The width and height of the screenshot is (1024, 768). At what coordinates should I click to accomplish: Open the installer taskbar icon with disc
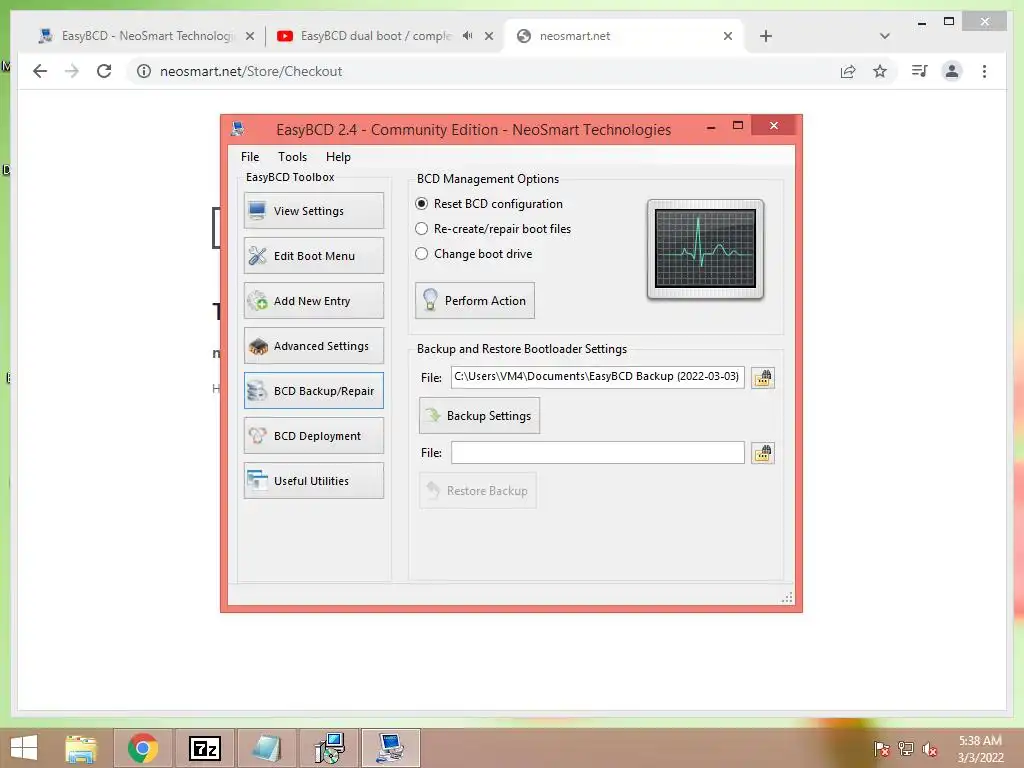pyautogui.click(x=328, y=748)
